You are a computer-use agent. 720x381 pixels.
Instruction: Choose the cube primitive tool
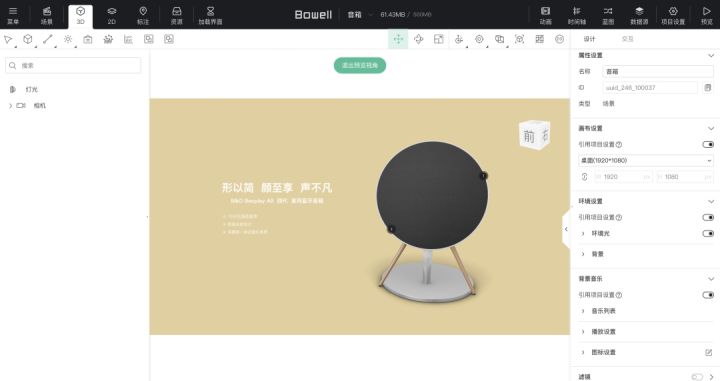click(28, 39)
